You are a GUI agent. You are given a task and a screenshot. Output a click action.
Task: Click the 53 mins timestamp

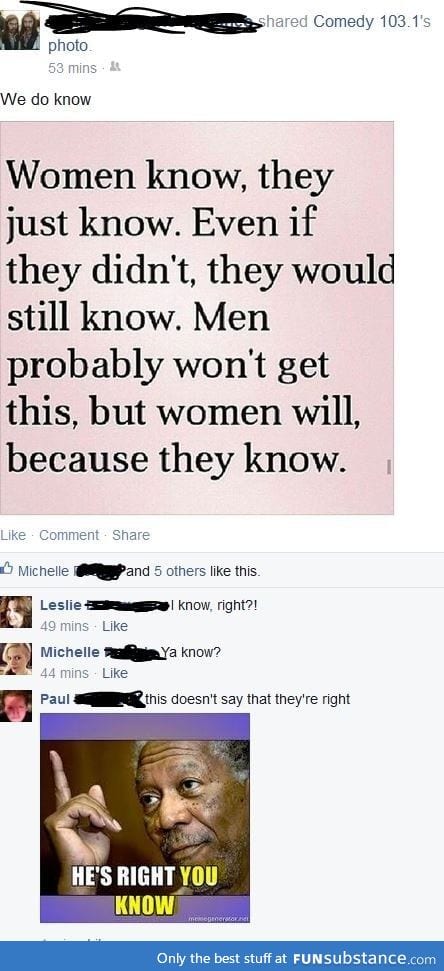point(72,68)
